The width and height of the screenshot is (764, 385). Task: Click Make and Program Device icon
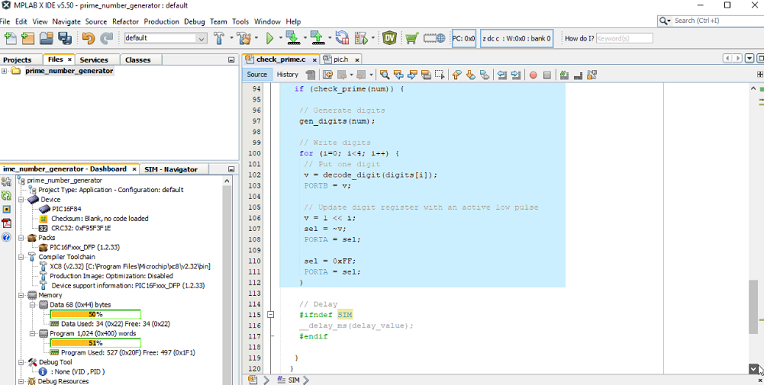coord(292,38)
